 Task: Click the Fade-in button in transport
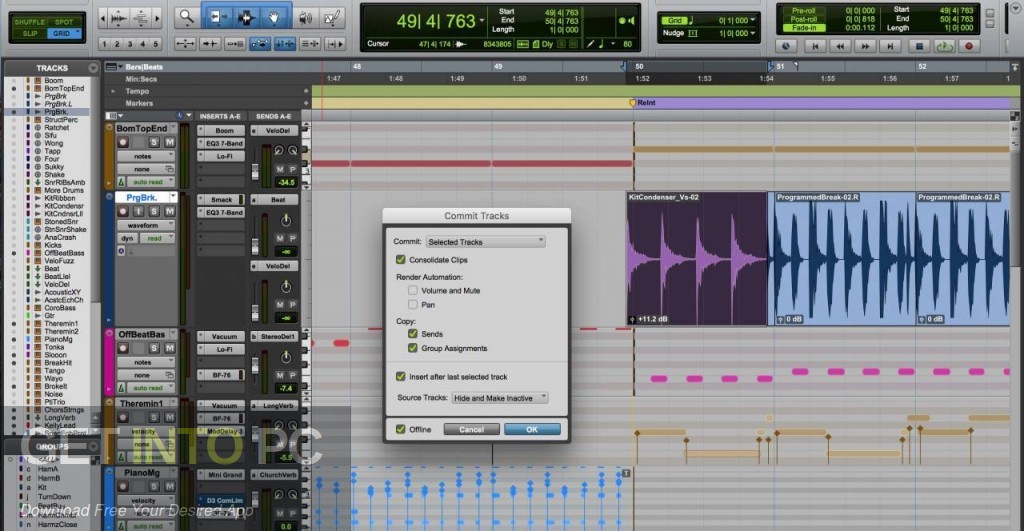pyautogui.click(x=804, y=28)
